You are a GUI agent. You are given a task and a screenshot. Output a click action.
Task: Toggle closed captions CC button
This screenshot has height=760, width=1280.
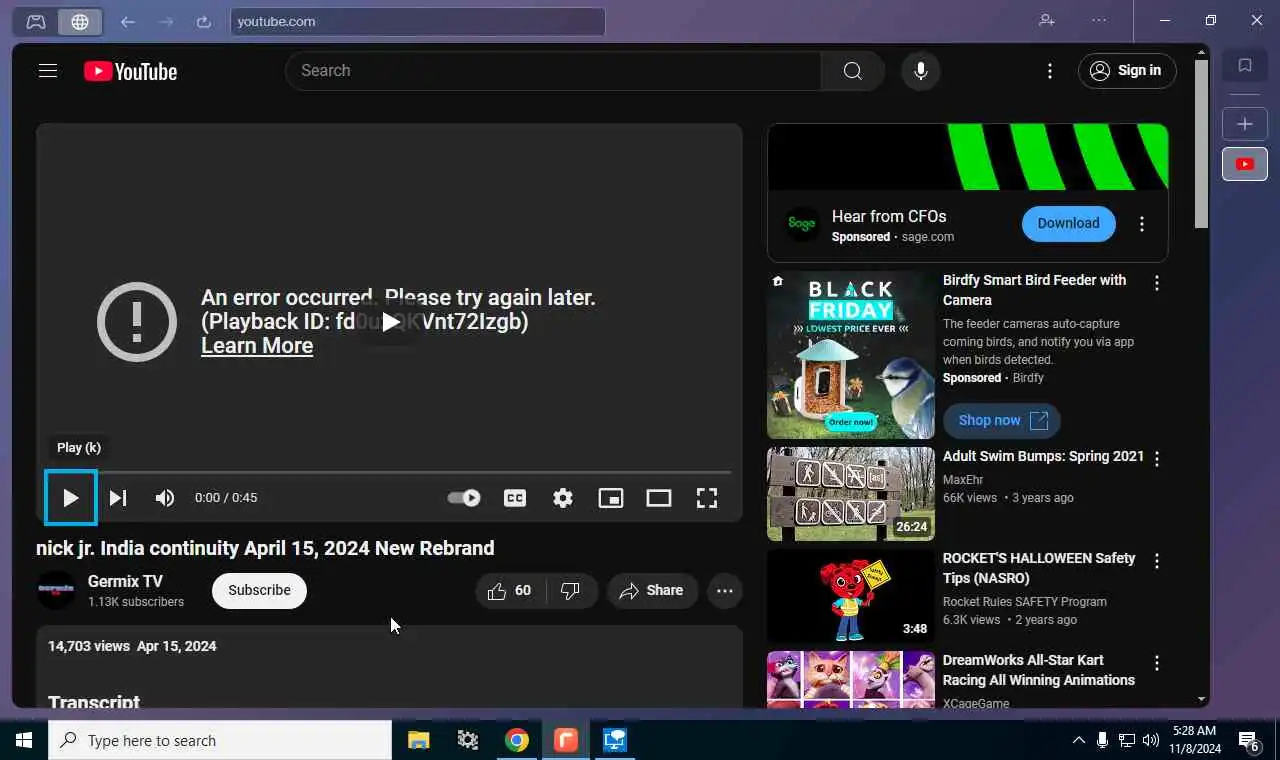coord(515,497)
